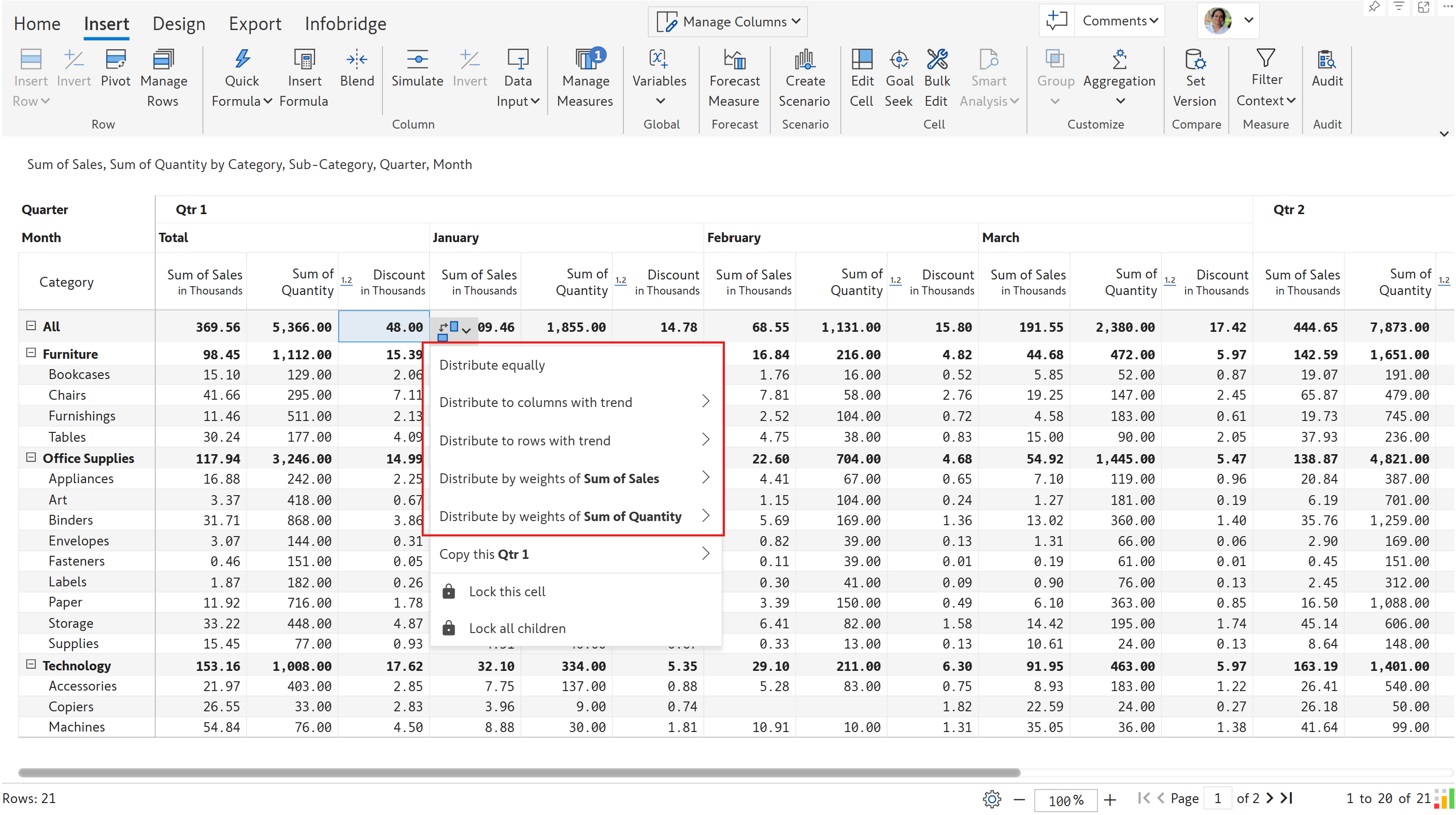Image resolution: width=1456 pixels, height=815 pixels.
Task: Collapse the Furniture category row
Action: click(x=31, y=353)
